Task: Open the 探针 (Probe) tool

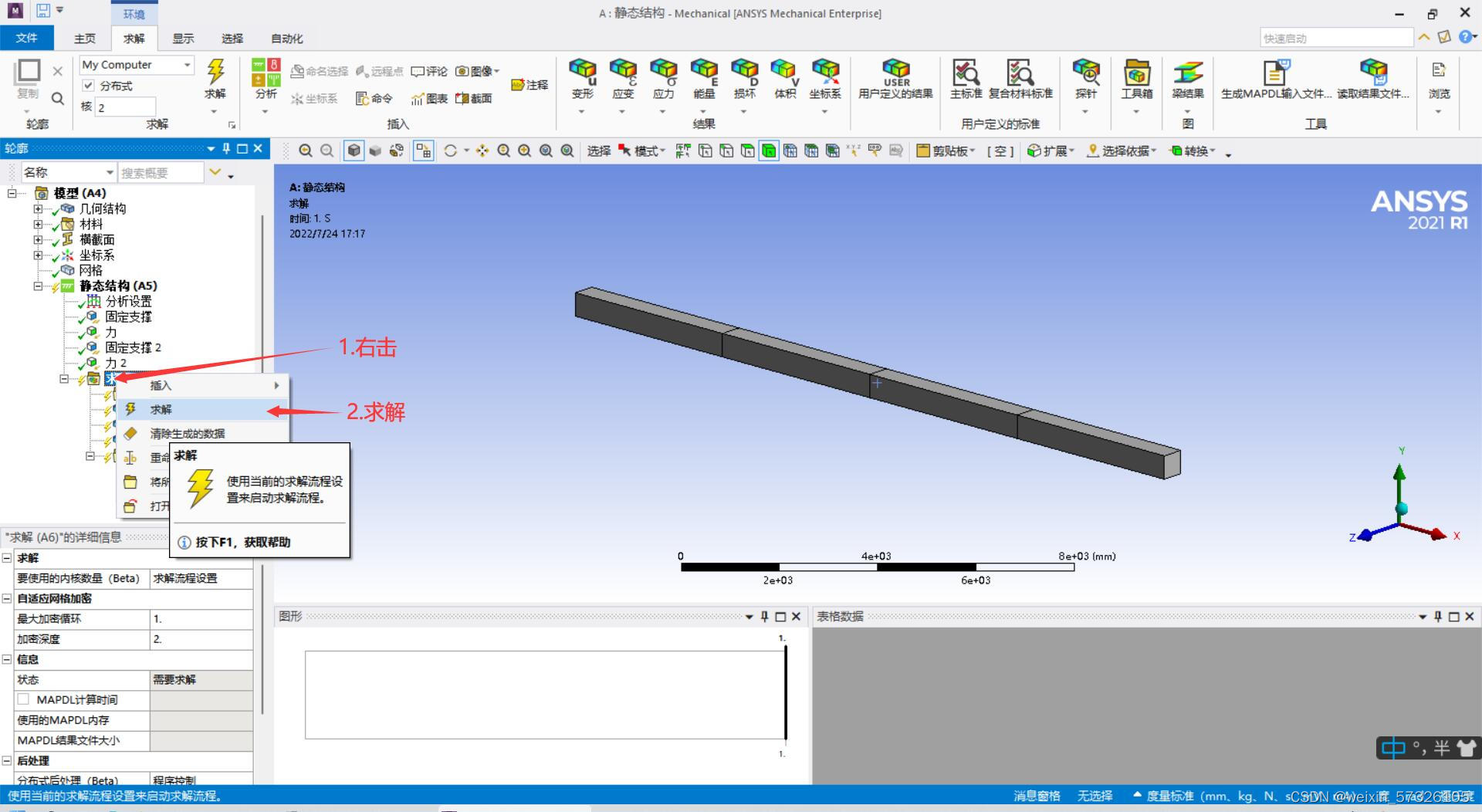Action: click(1085, 78)
